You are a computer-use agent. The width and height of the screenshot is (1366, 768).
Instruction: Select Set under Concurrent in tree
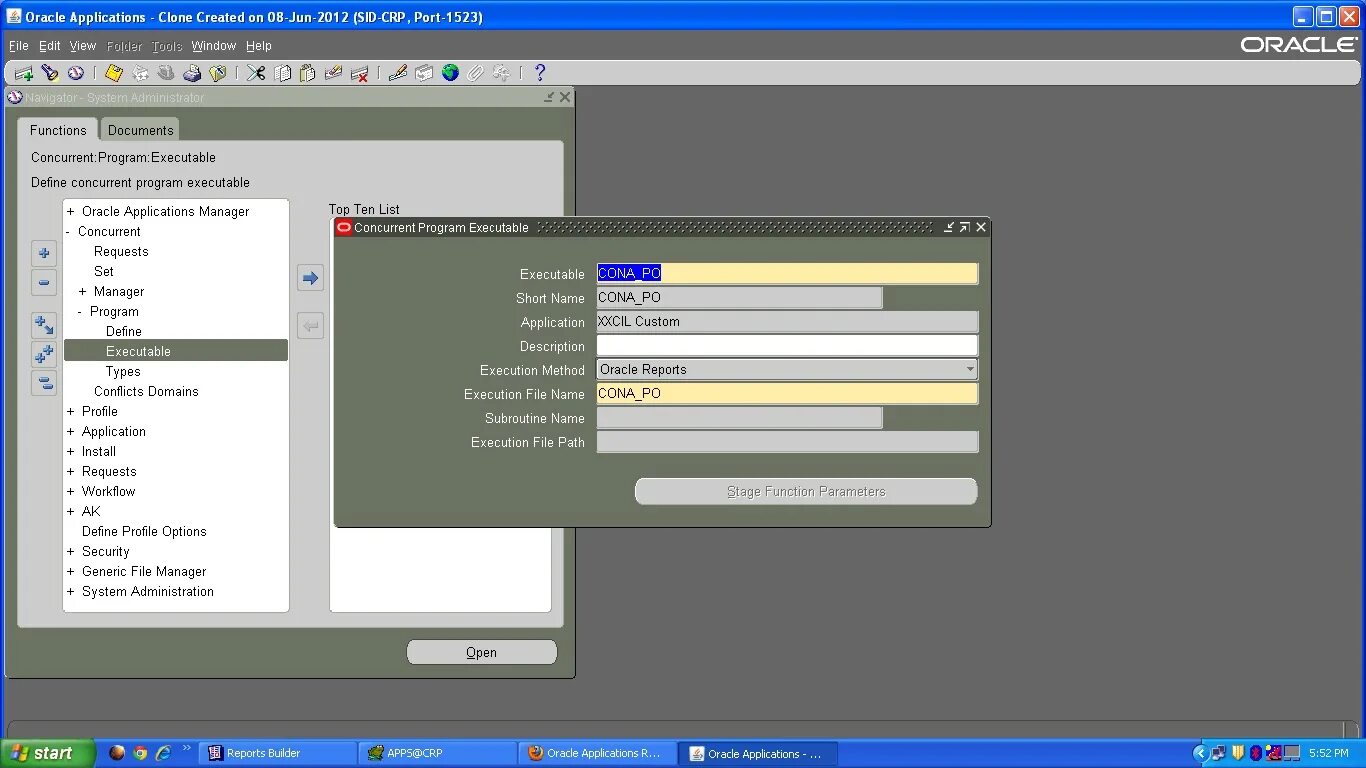coord(104,271)
